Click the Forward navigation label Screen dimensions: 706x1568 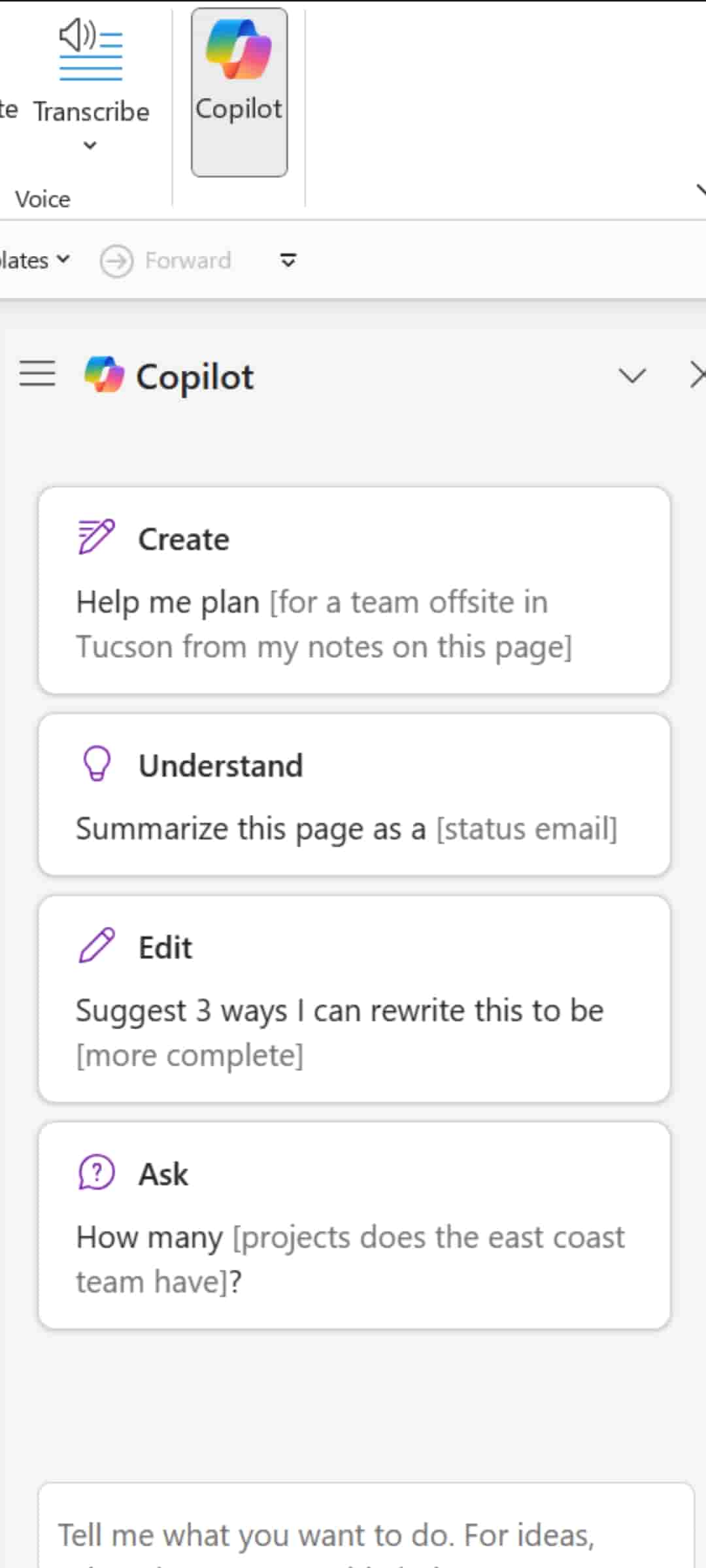pos(188,261)
